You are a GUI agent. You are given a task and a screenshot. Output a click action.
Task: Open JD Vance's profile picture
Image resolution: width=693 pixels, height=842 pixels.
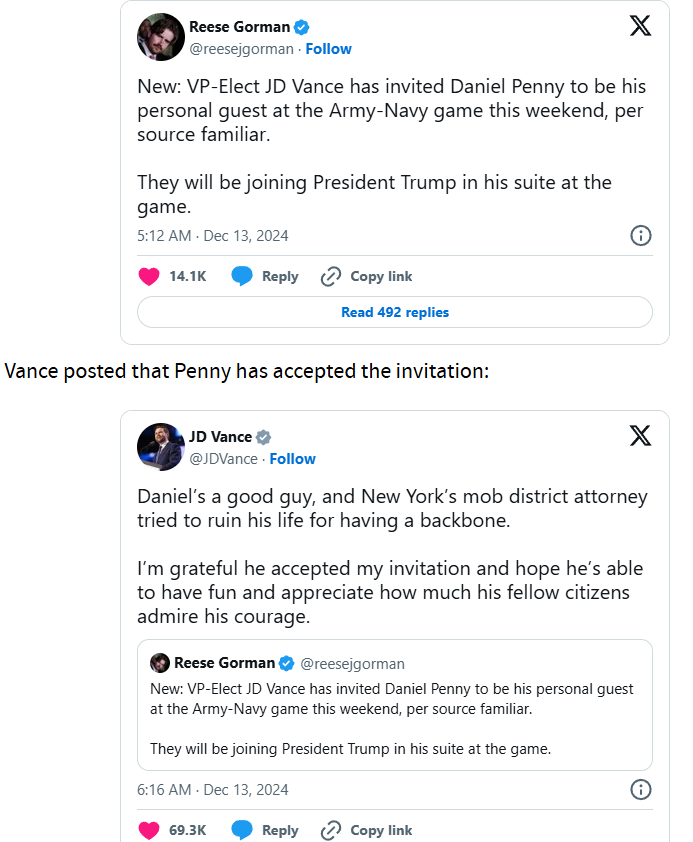(160, 447)
